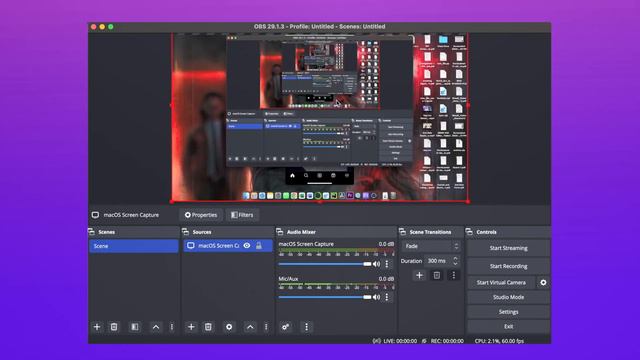This screenshot has width=640, height=360.
Task: Click CPU 2.1%, 60.00 fps status text
Action: click(499, 341)
